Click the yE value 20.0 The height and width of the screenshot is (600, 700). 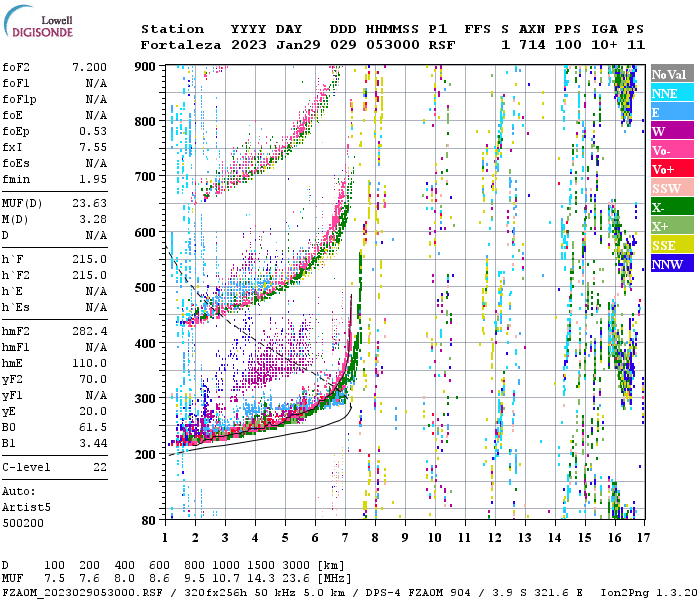point(93,412)
